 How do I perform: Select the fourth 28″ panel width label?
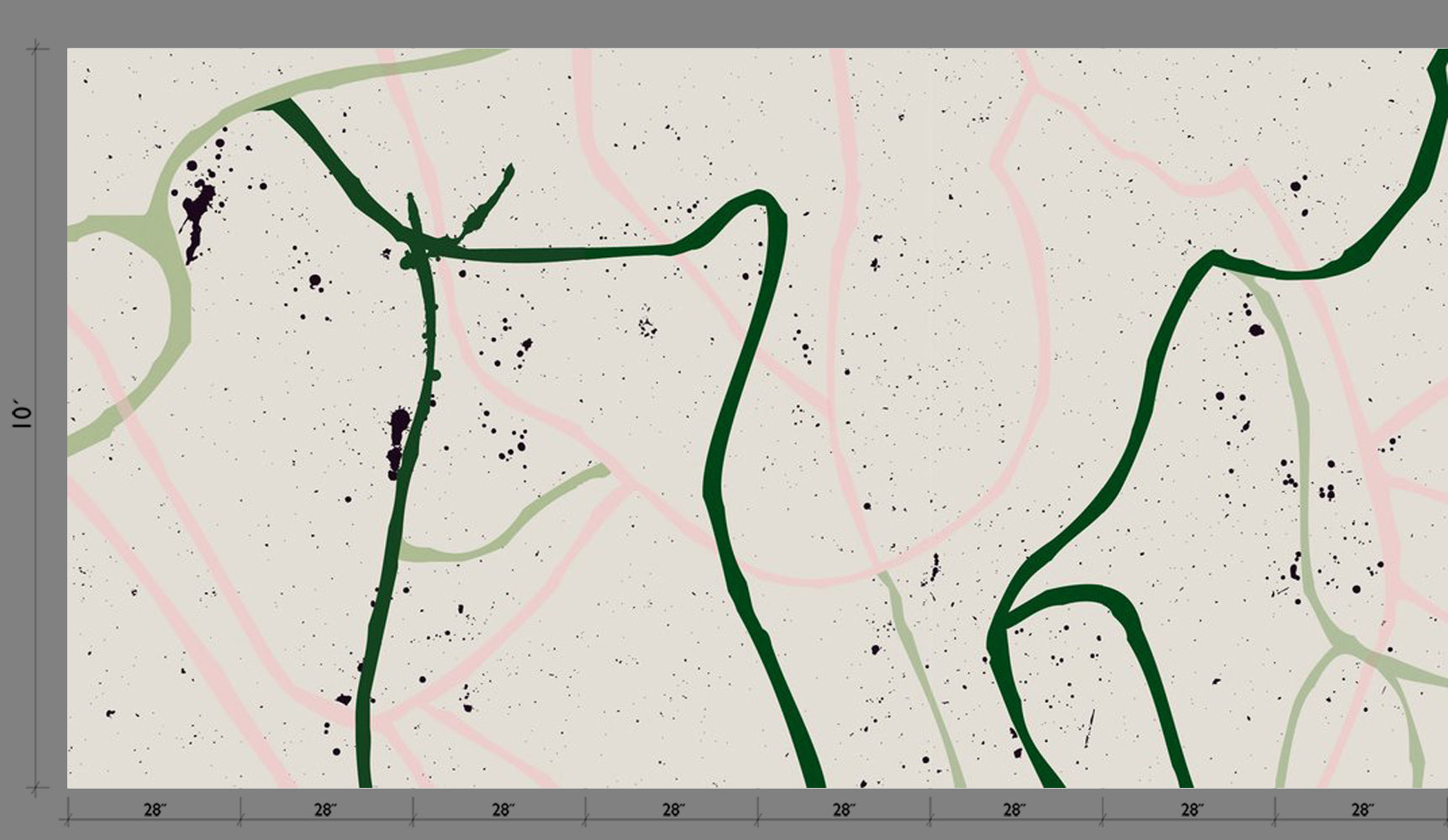[673, 811]
